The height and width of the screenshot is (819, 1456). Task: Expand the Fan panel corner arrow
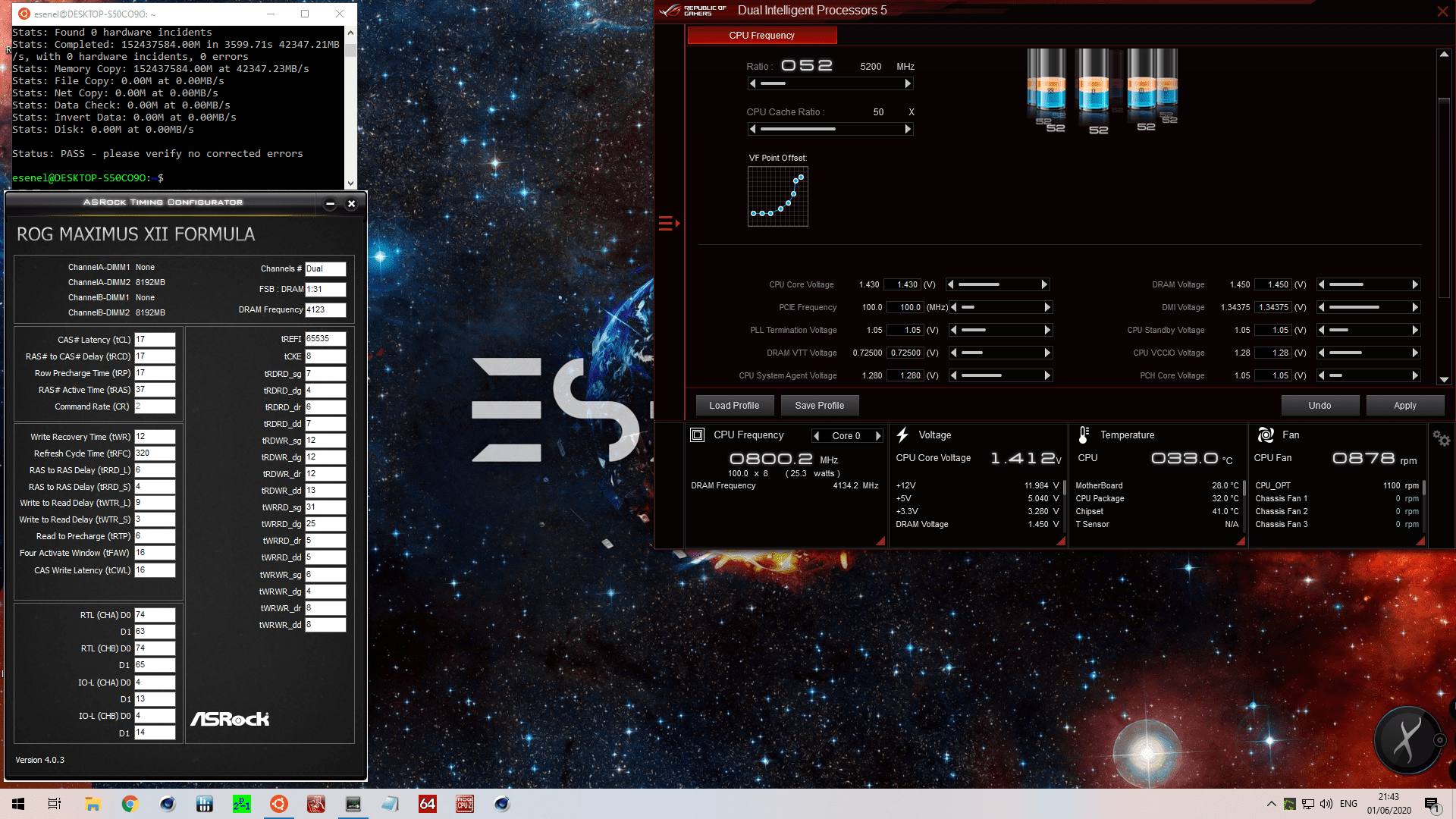(1420, 541)
